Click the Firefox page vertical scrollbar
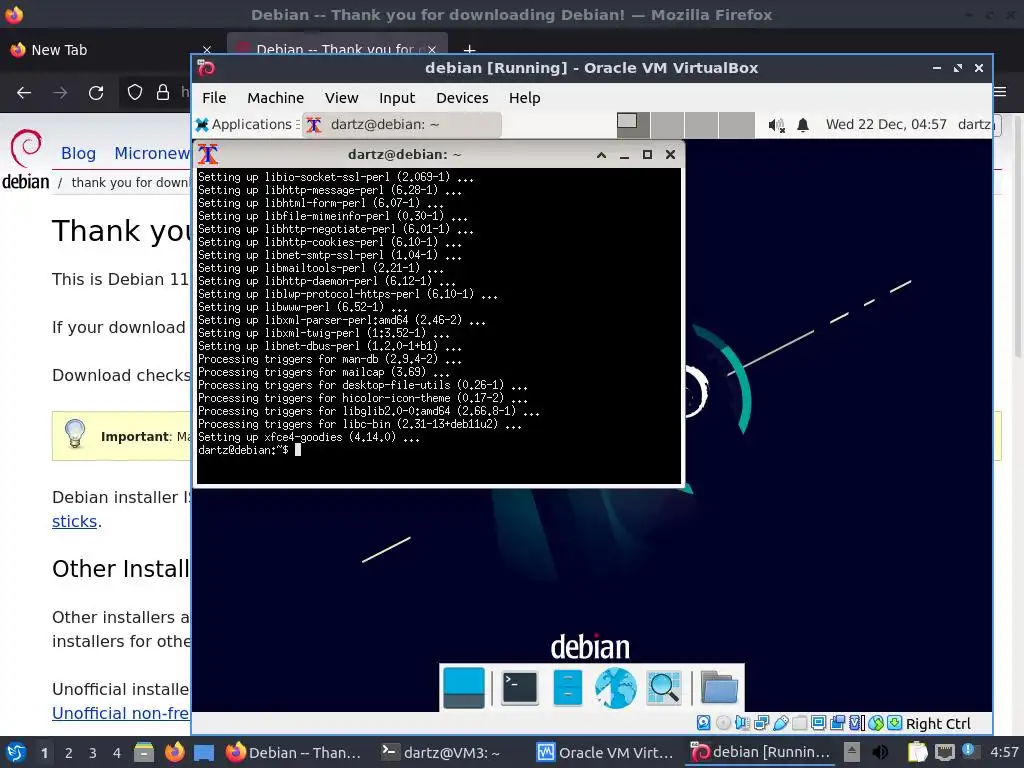Image resolution: width=1024 pixels, height=768 pixels. tap(1017, 235)
